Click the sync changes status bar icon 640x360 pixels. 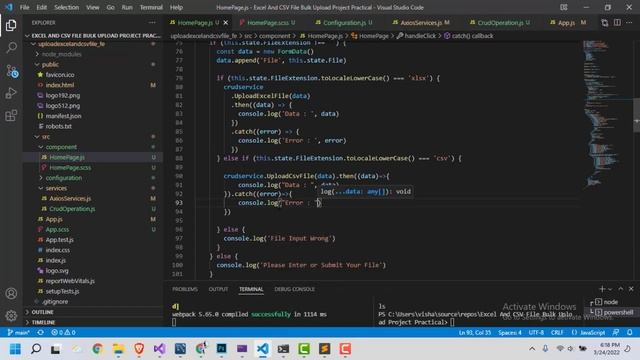pyautogui.click(x=40, y=332)
